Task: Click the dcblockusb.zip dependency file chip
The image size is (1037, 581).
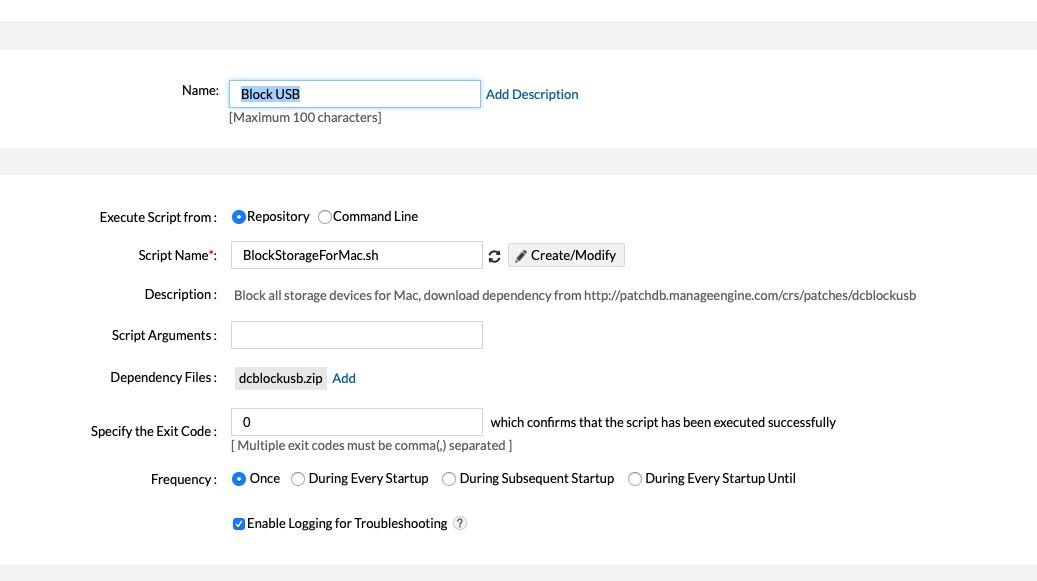Action: (x=280, y=378)
